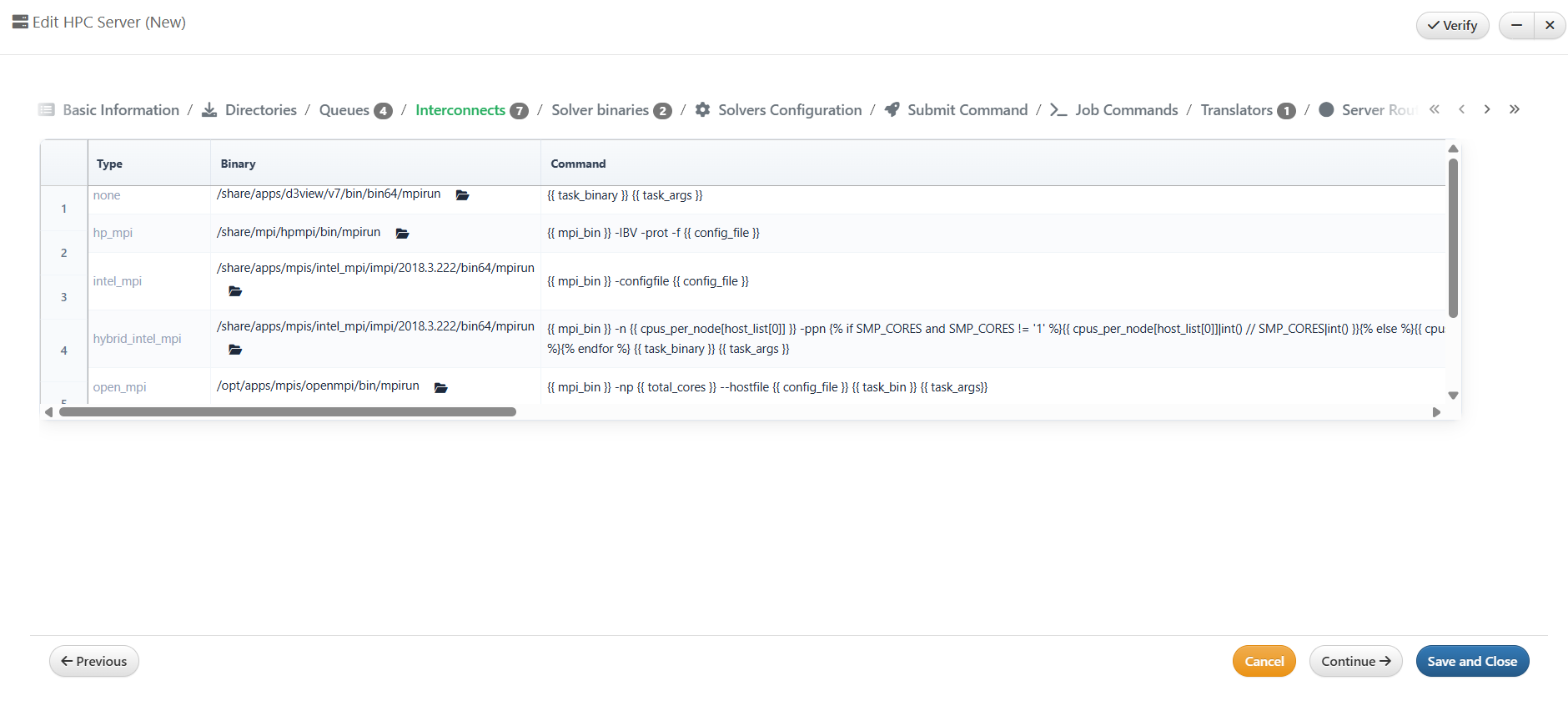1568x711 pixels.
Task: Open folder browser for d3view mpirun binary
Action: pyautogui.click(x=462, y=195)
